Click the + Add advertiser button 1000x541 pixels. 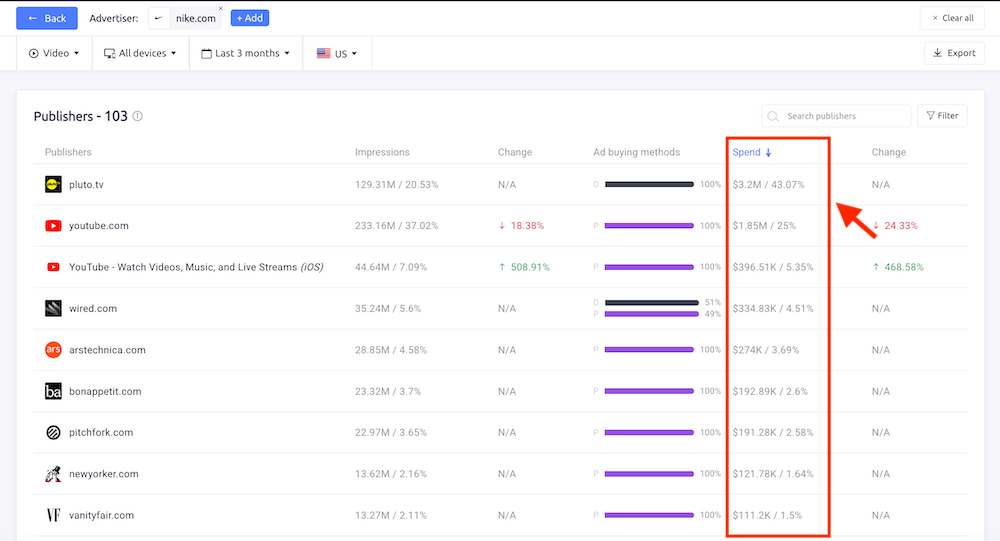click(249, 18)
